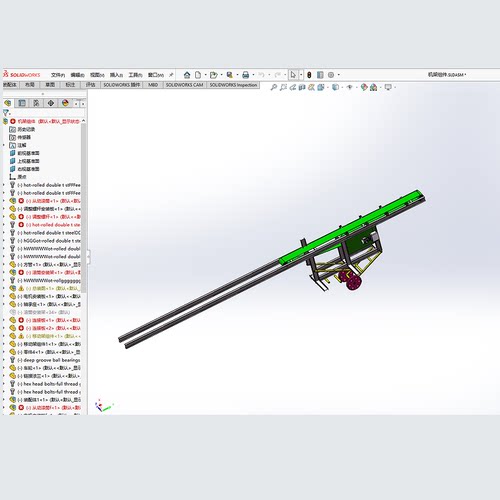Open the 窗口 (Window) menu
500x500 pixels.
(x=156, y=75)
